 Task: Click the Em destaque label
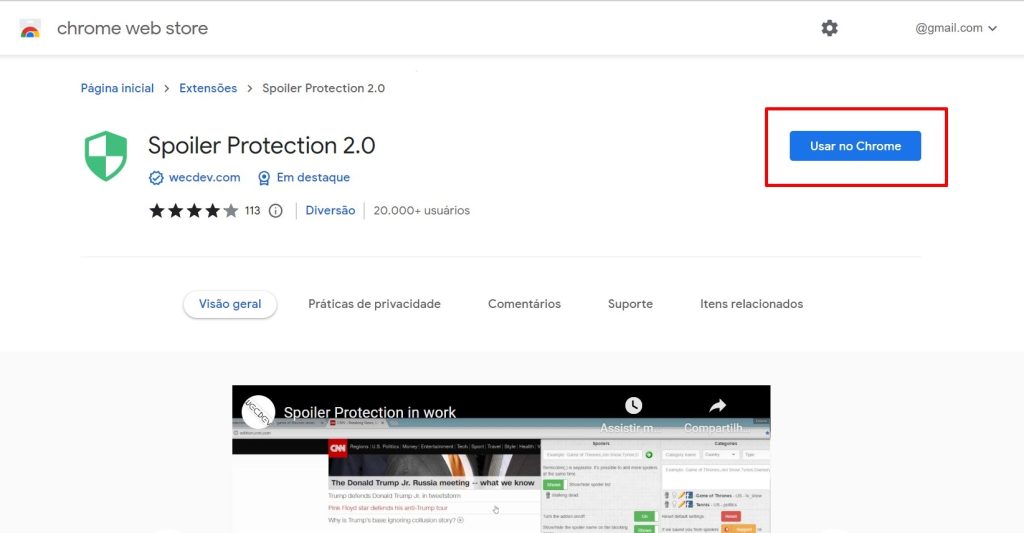[x=313, y=178]
